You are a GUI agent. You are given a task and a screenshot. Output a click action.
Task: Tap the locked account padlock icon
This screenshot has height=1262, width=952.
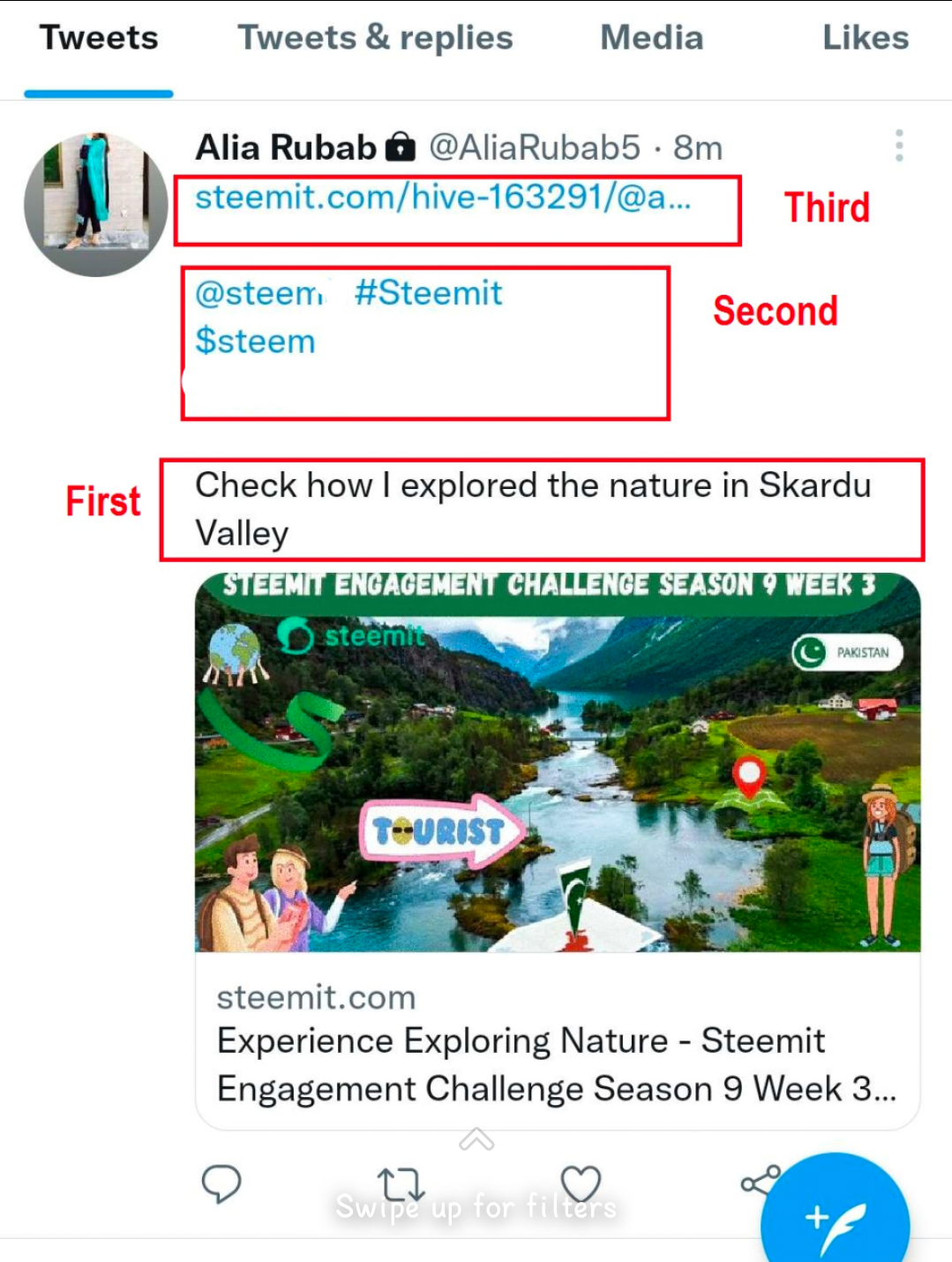[401, 147]
